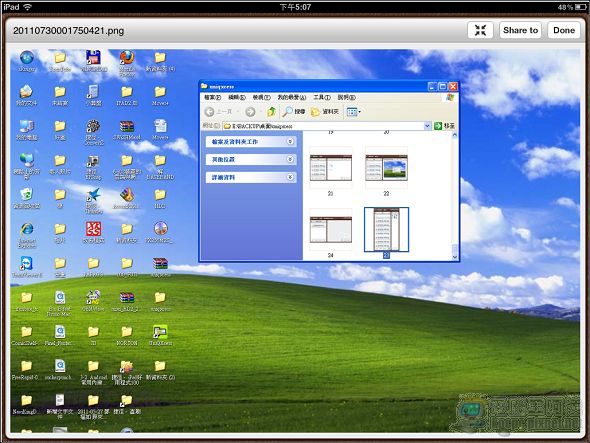The height and width of the screenshot is (443, 590).
Task: Select thumbnail image labeled 22
Action: [386, 167]
